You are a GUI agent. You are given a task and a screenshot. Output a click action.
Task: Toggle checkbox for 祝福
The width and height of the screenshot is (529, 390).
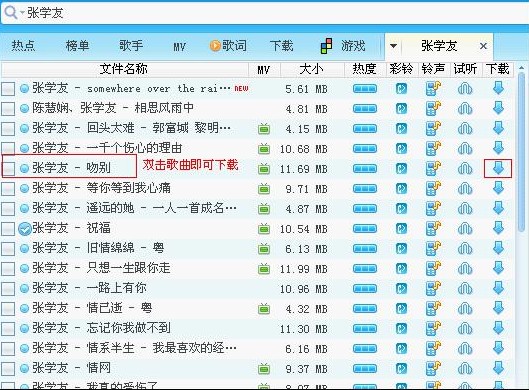tap(8, 229)
